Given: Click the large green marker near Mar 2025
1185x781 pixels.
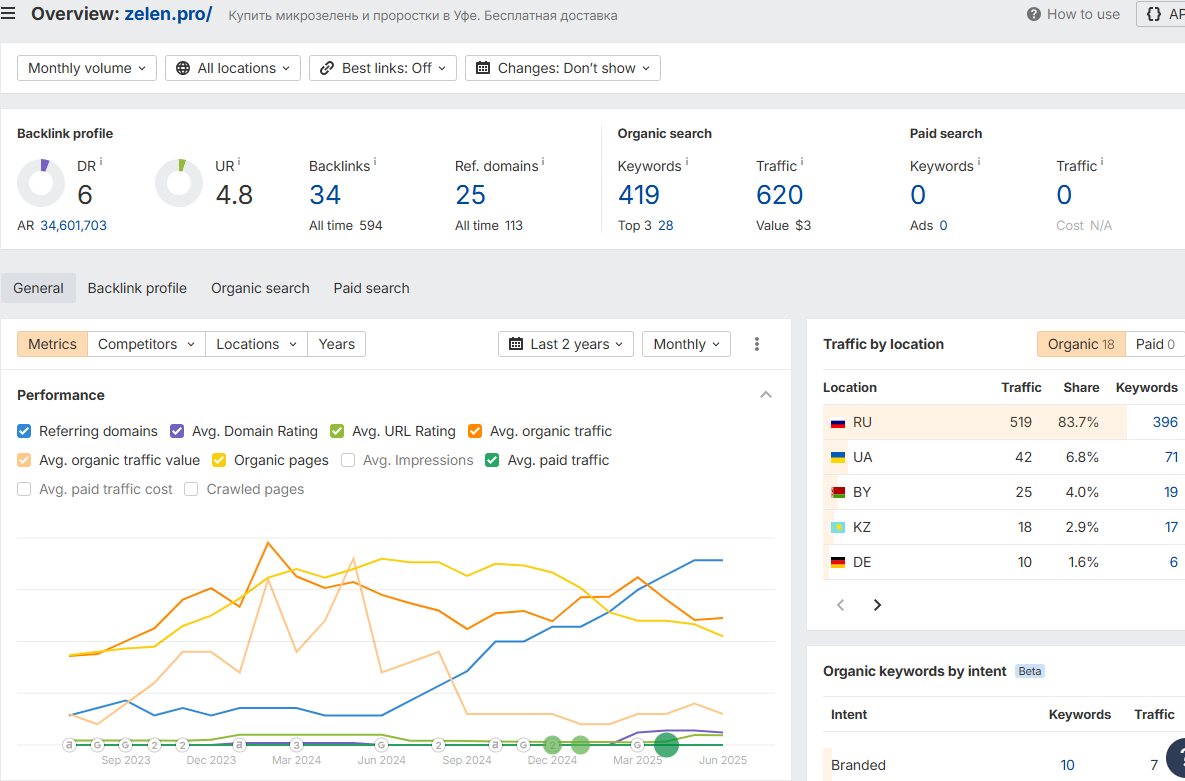Looking at the screenshot, I should click(666, 745).
